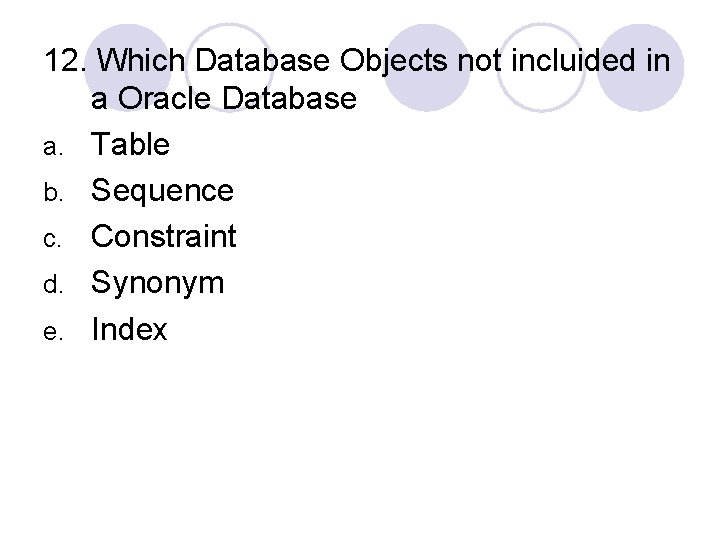
Task: Pick the "Constraint" answer option
Action: pyautogui.click(x=164, y=237)
